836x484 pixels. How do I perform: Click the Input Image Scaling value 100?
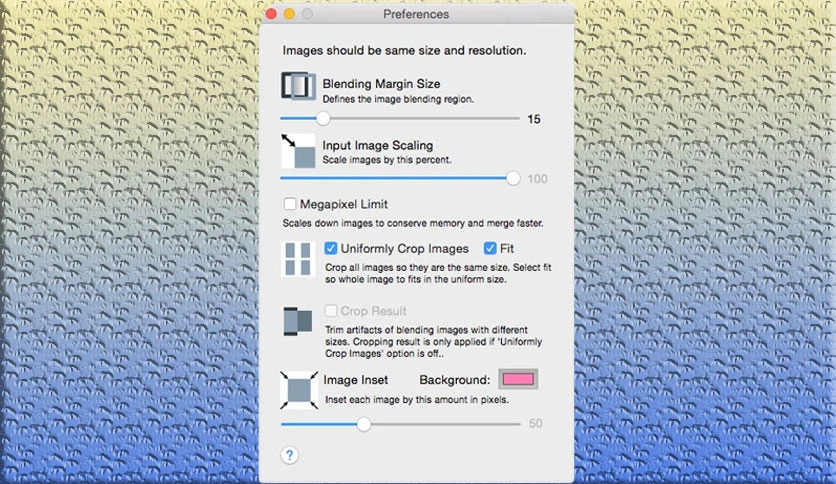(x=537, y=179)
